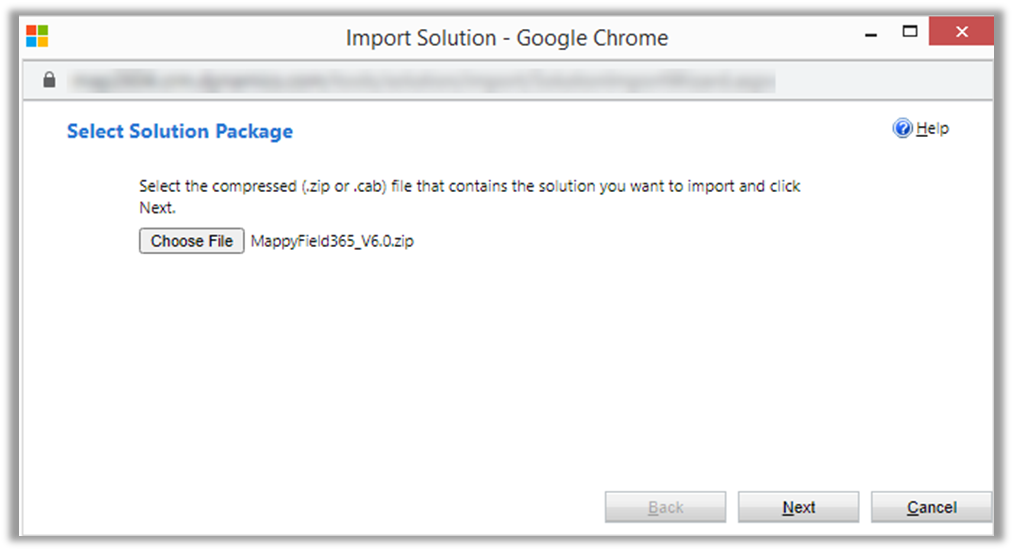Minimize the Import Solution window
Image resolution: width=1014 pixels, height=551 pixels.
click(x=872, y=32)
